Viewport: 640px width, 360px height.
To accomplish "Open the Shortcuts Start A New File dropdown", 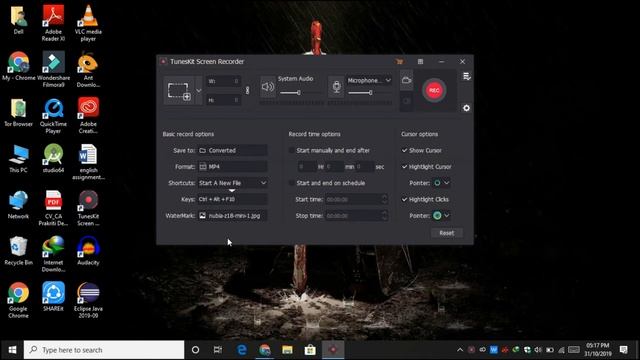I will [x=233, y=183].
